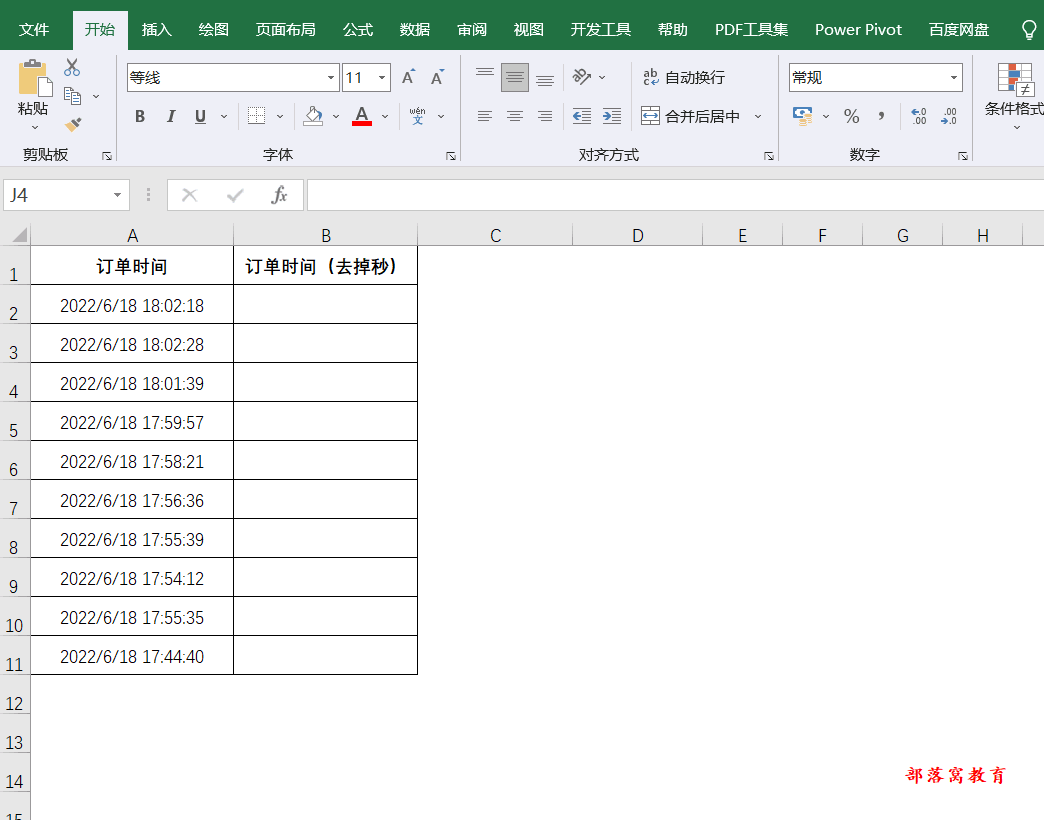Click the phonetic guide wén icon
Screen dimensions: 1044x820
click(417, 116)
